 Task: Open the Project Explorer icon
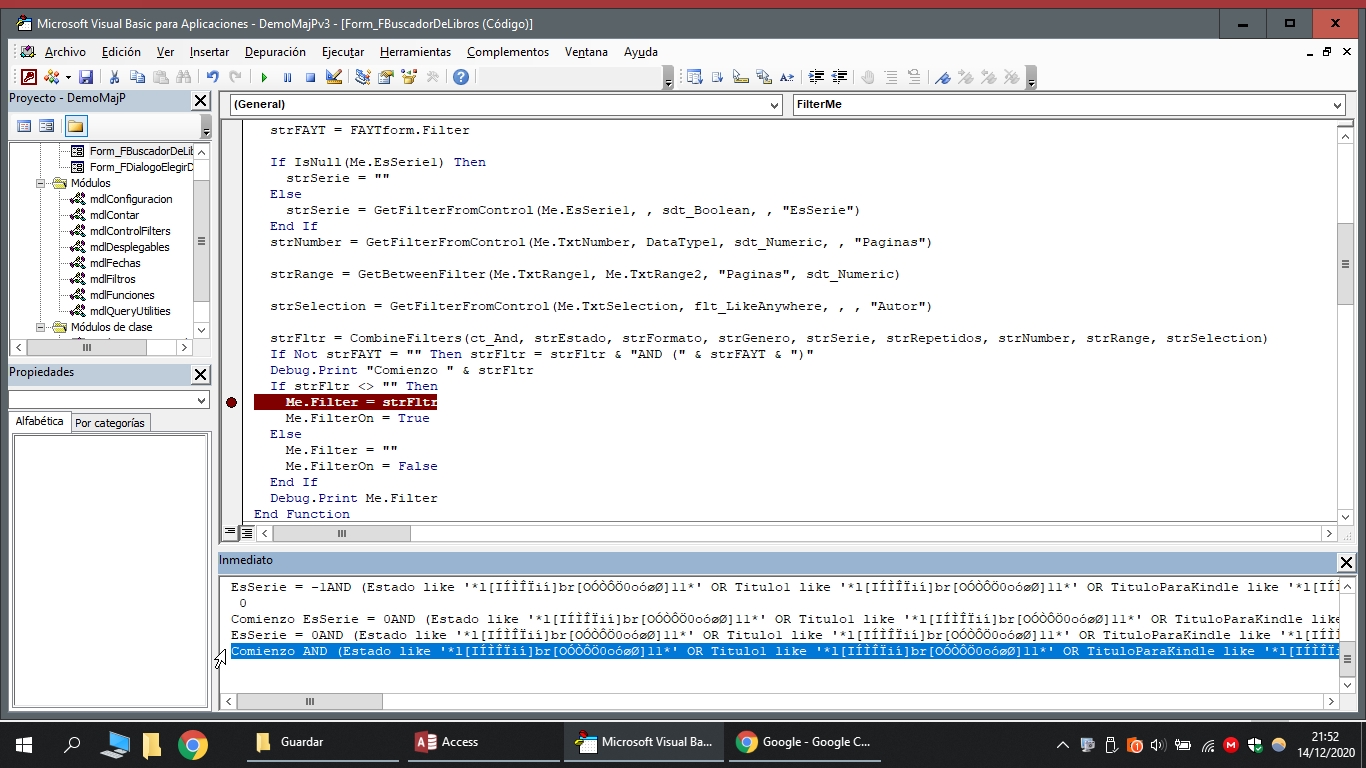(362, 77)
